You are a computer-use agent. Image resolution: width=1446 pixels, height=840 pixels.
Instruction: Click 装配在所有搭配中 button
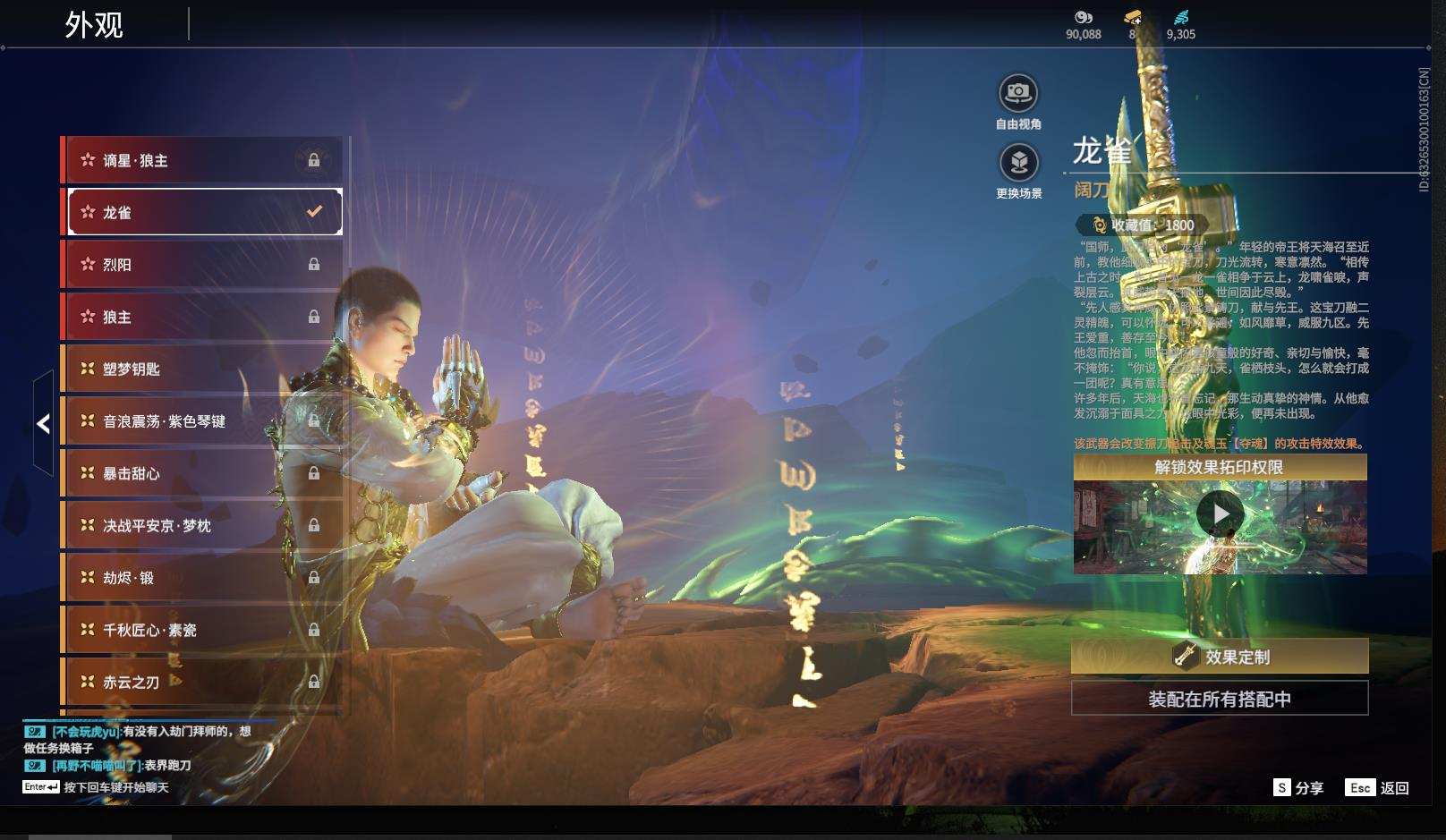(x=1220, y=699)
